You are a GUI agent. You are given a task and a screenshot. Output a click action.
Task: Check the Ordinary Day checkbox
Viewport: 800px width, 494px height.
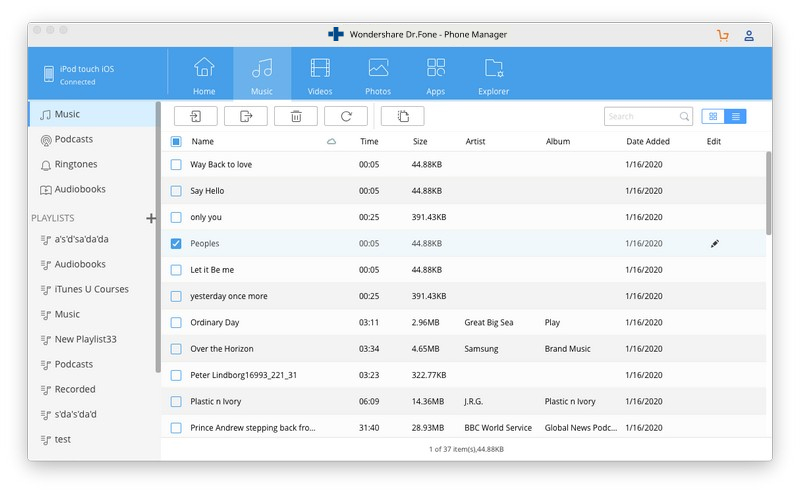tap(176, 323)
